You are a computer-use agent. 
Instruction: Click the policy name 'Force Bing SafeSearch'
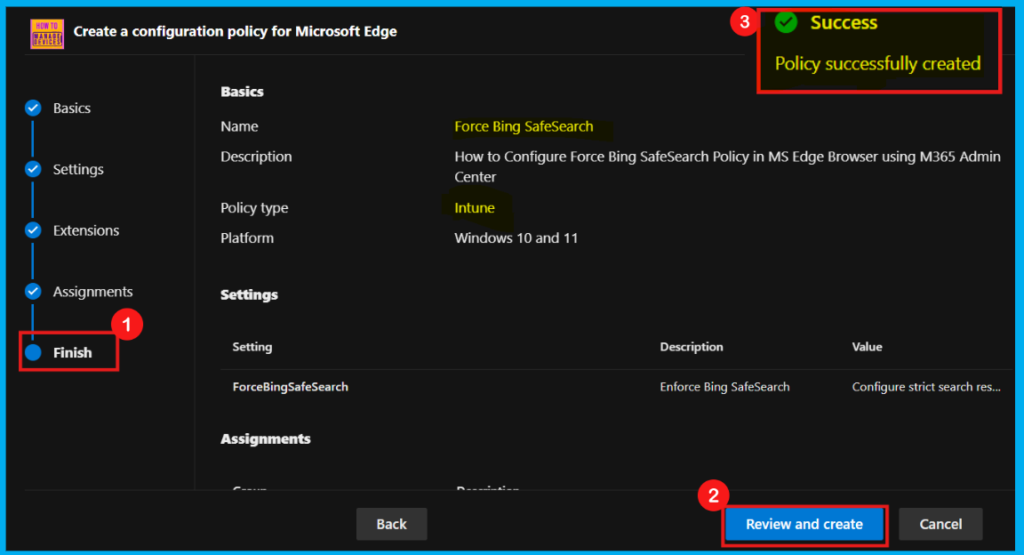pos(524,126)
